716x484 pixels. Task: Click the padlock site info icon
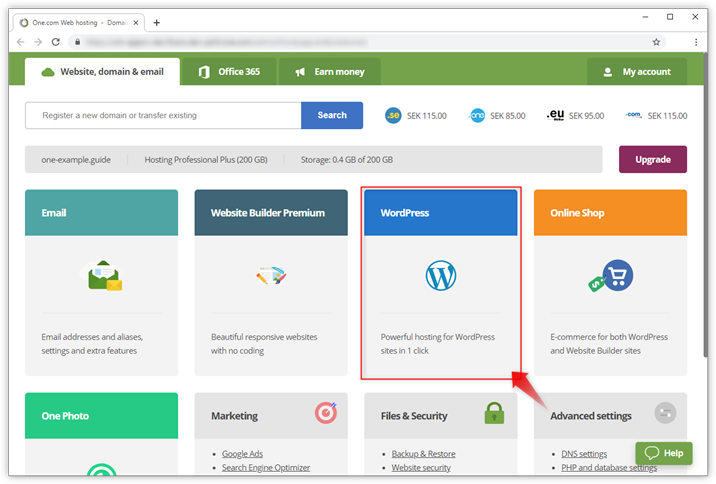click(x=78, y=42)
